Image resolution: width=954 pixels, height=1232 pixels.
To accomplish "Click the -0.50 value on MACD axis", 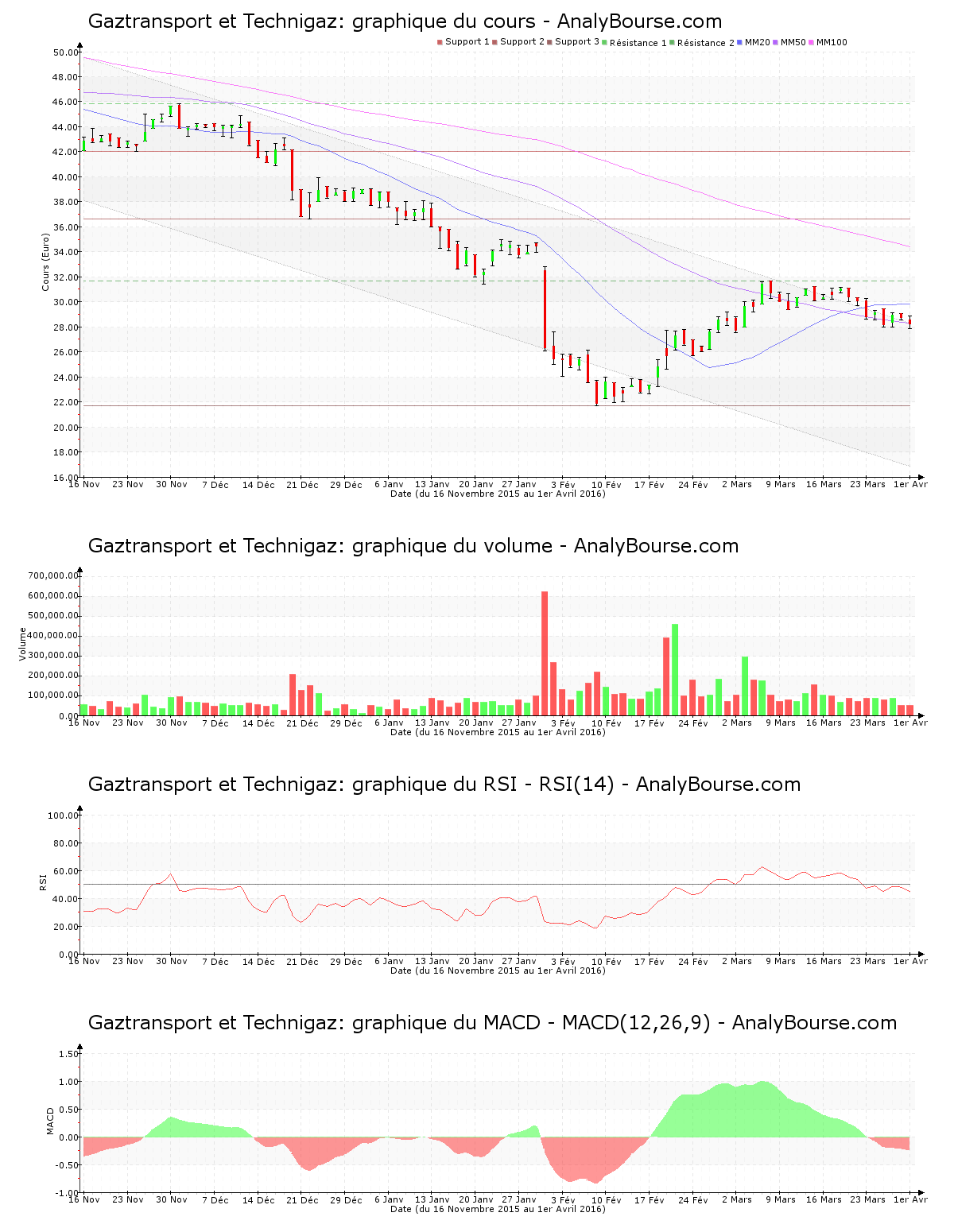I will pos(68,1165).
